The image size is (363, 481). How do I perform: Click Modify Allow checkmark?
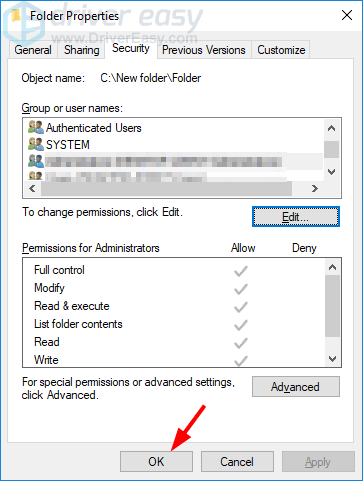[240, 289]
